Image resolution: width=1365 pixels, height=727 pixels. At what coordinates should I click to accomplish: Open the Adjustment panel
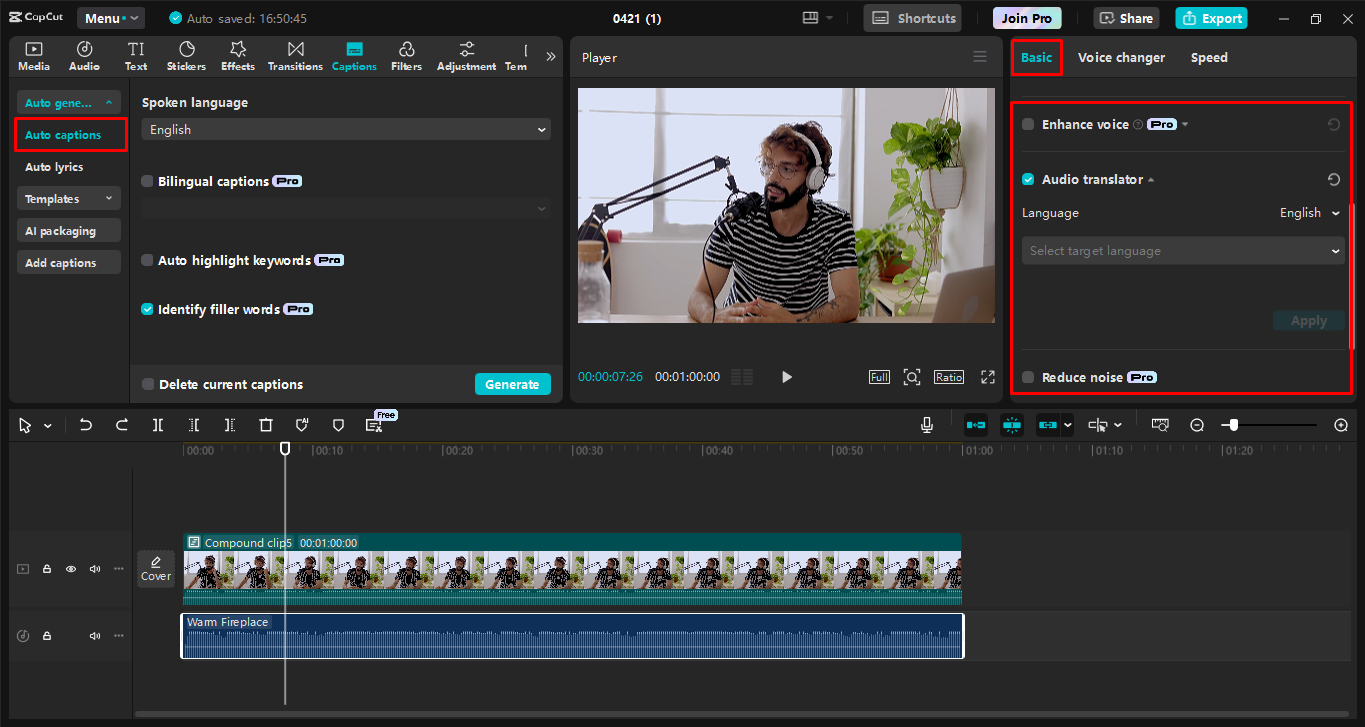coord(465,55)
